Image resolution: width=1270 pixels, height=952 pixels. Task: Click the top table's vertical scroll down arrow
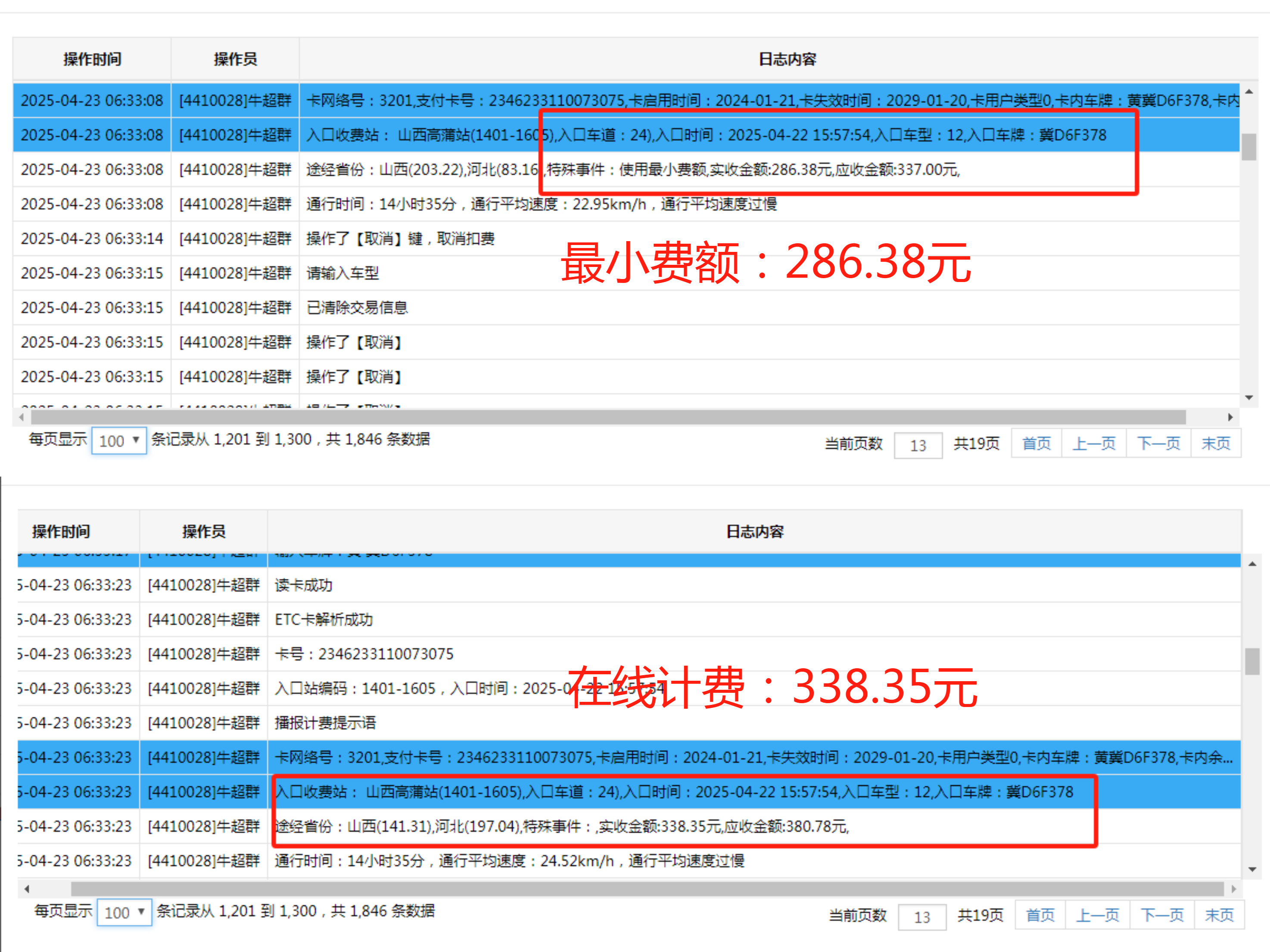[x=1249, y=397]
